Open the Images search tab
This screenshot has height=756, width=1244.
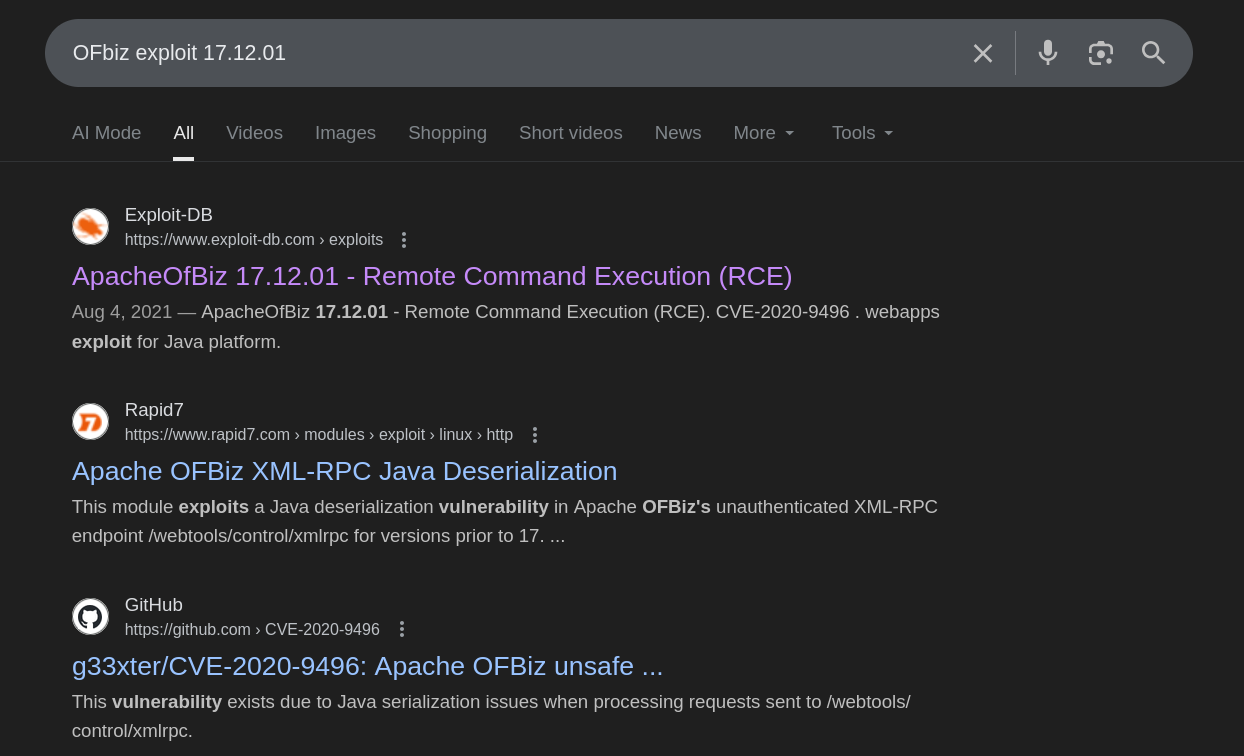click(345, 132)
